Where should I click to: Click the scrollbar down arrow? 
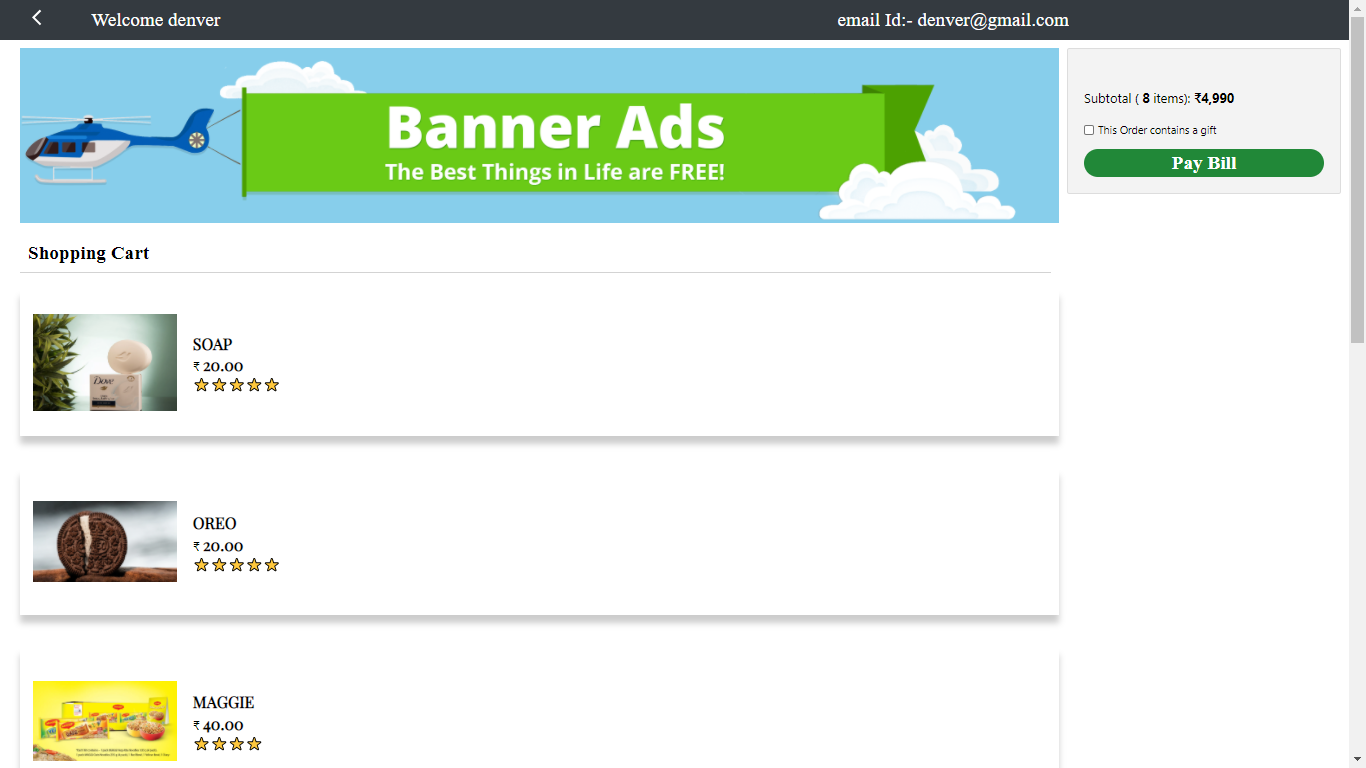(x=1357, y=759)
